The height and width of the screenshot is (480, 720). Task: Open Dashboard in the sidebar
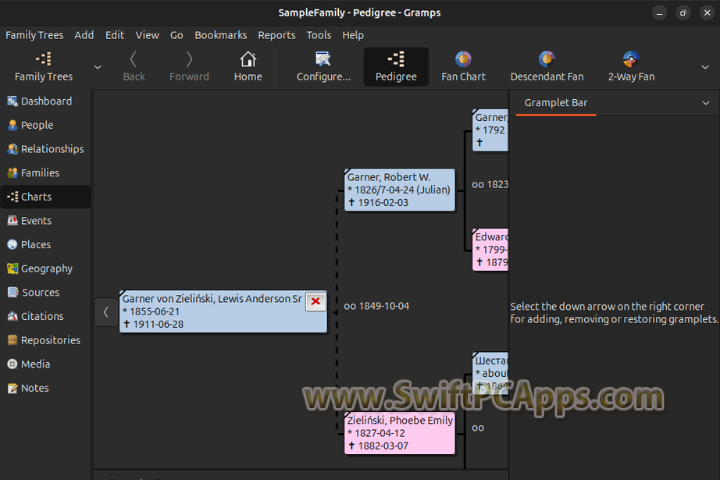point(45,101)
